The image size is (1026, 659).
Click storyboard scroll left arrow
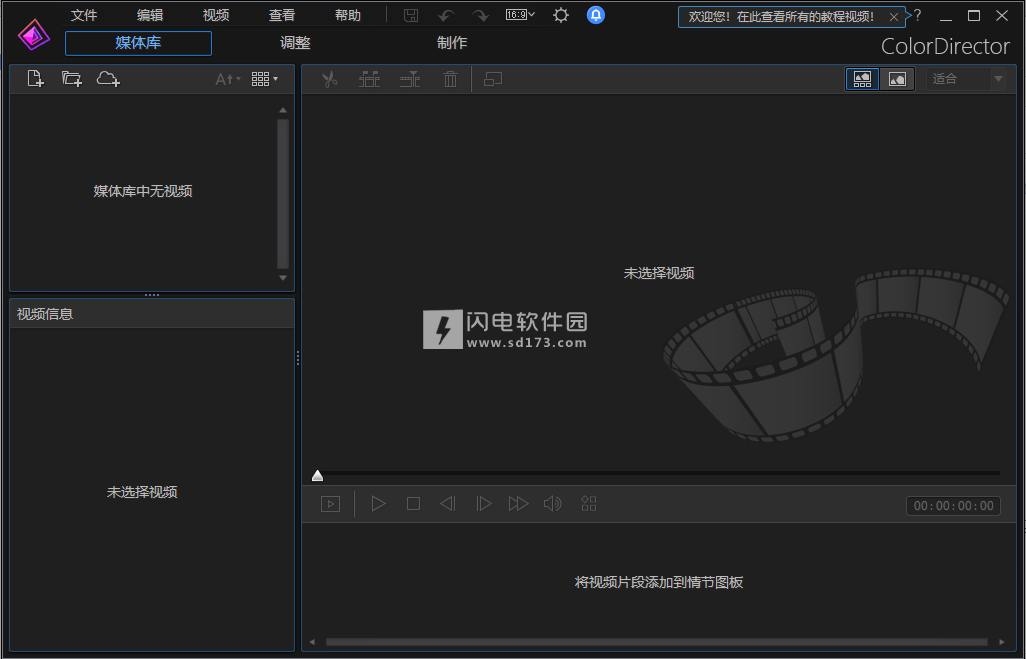312,642
